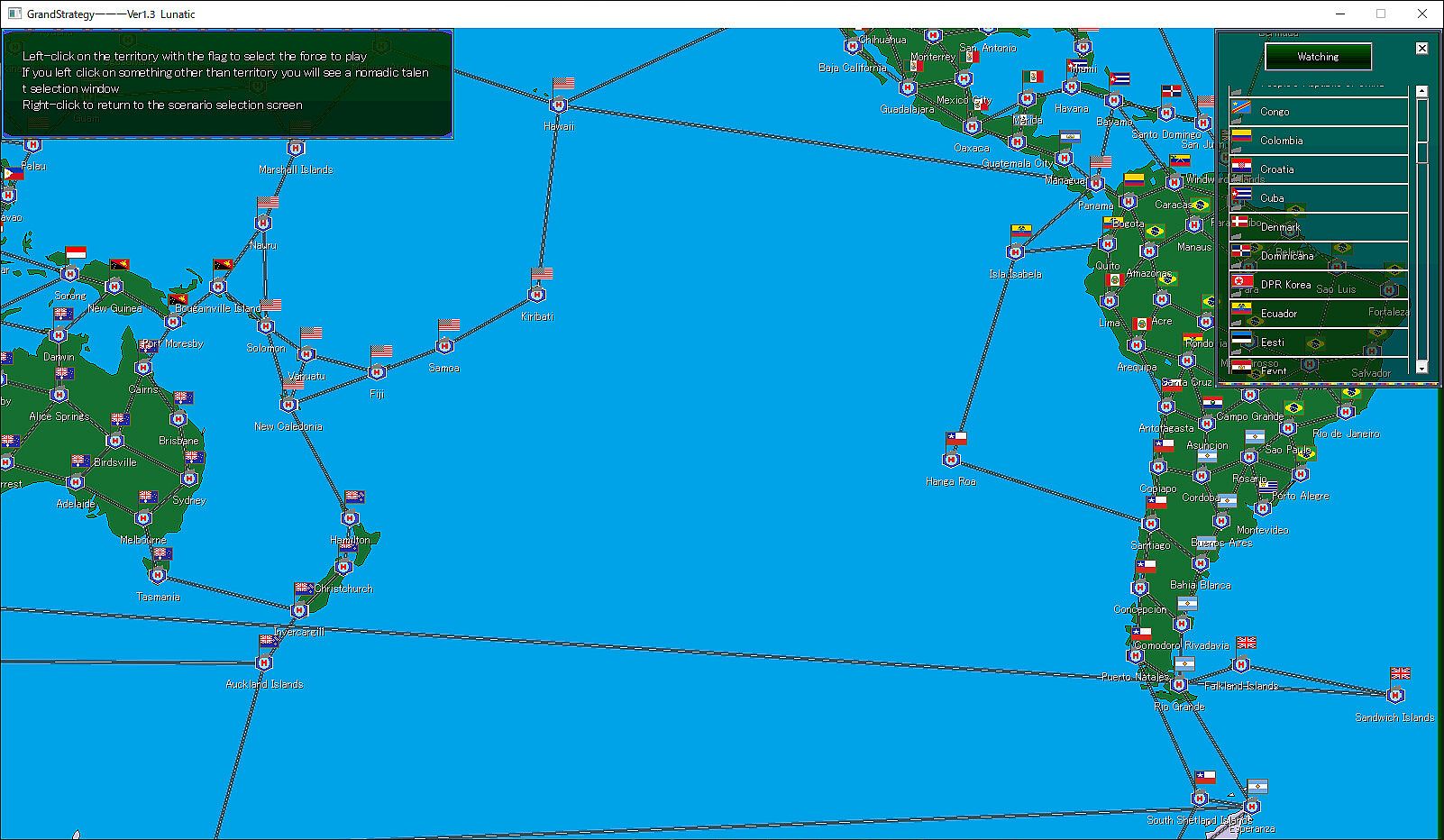The width and height of the screenshot is (1444, 840).
Task: Choose Colombia in the nation list
Action: click(1319, 141)
